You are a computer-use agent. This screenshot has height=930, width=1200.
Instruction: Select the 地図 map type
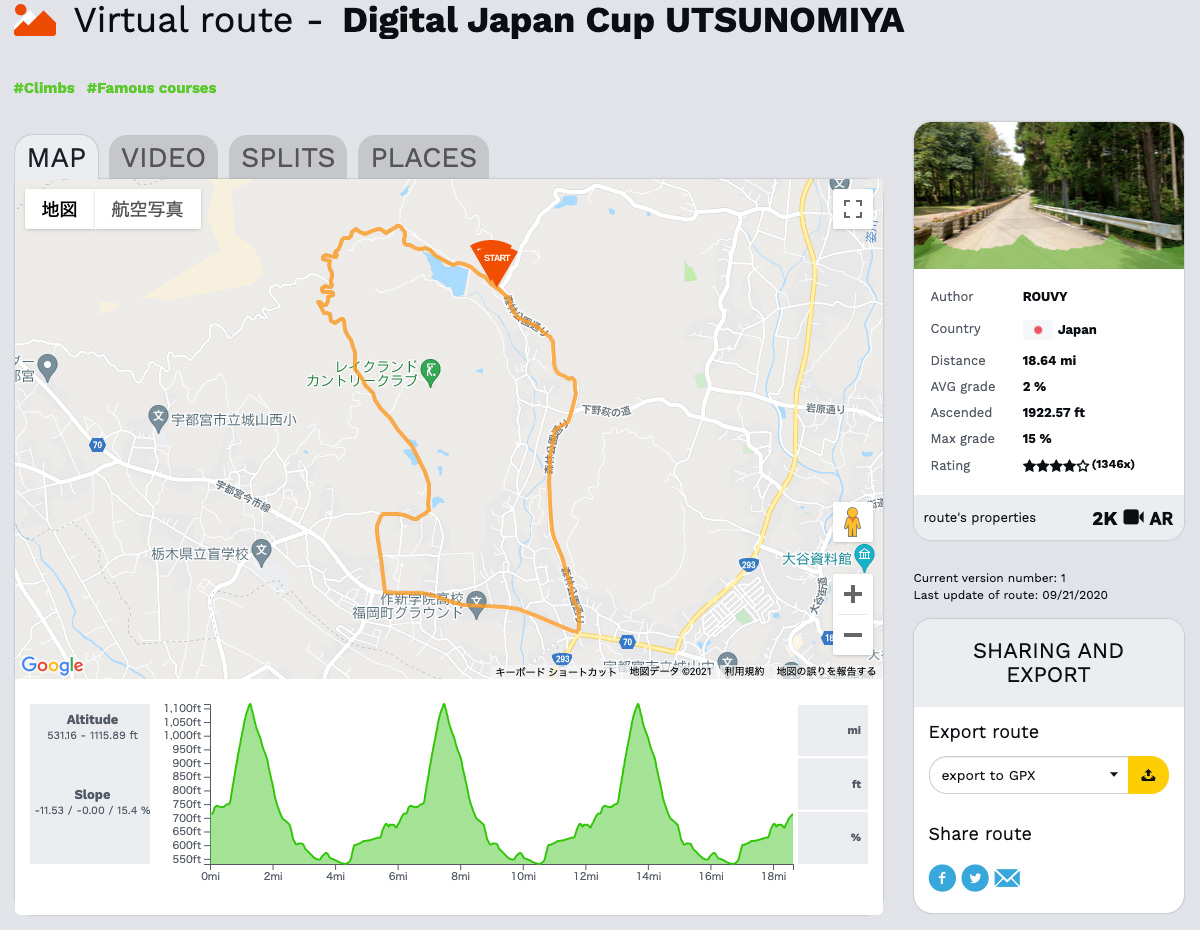(x=60, y=209)
